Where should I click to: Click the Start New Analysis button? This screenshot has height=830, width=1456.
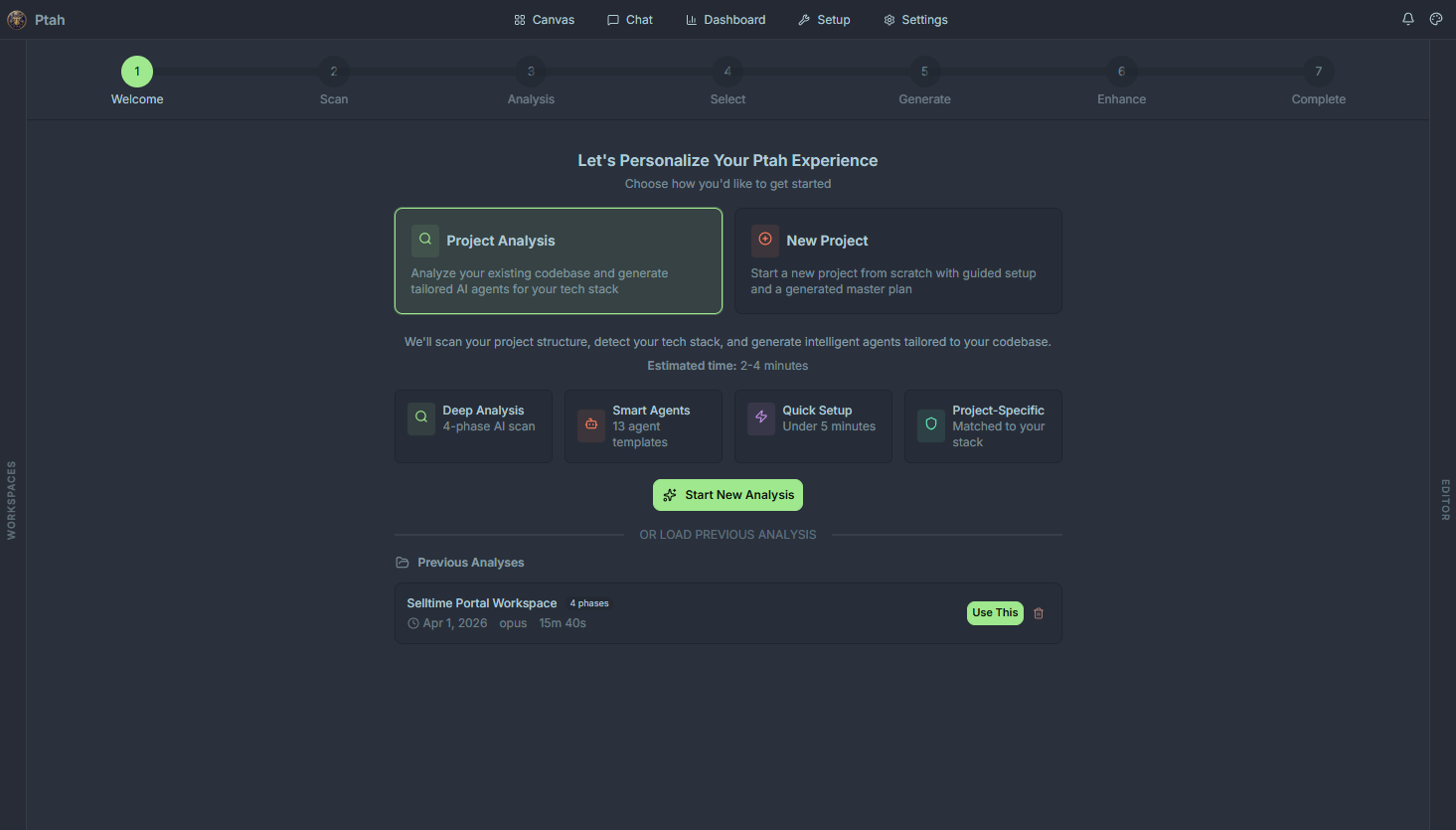[728, 494]
